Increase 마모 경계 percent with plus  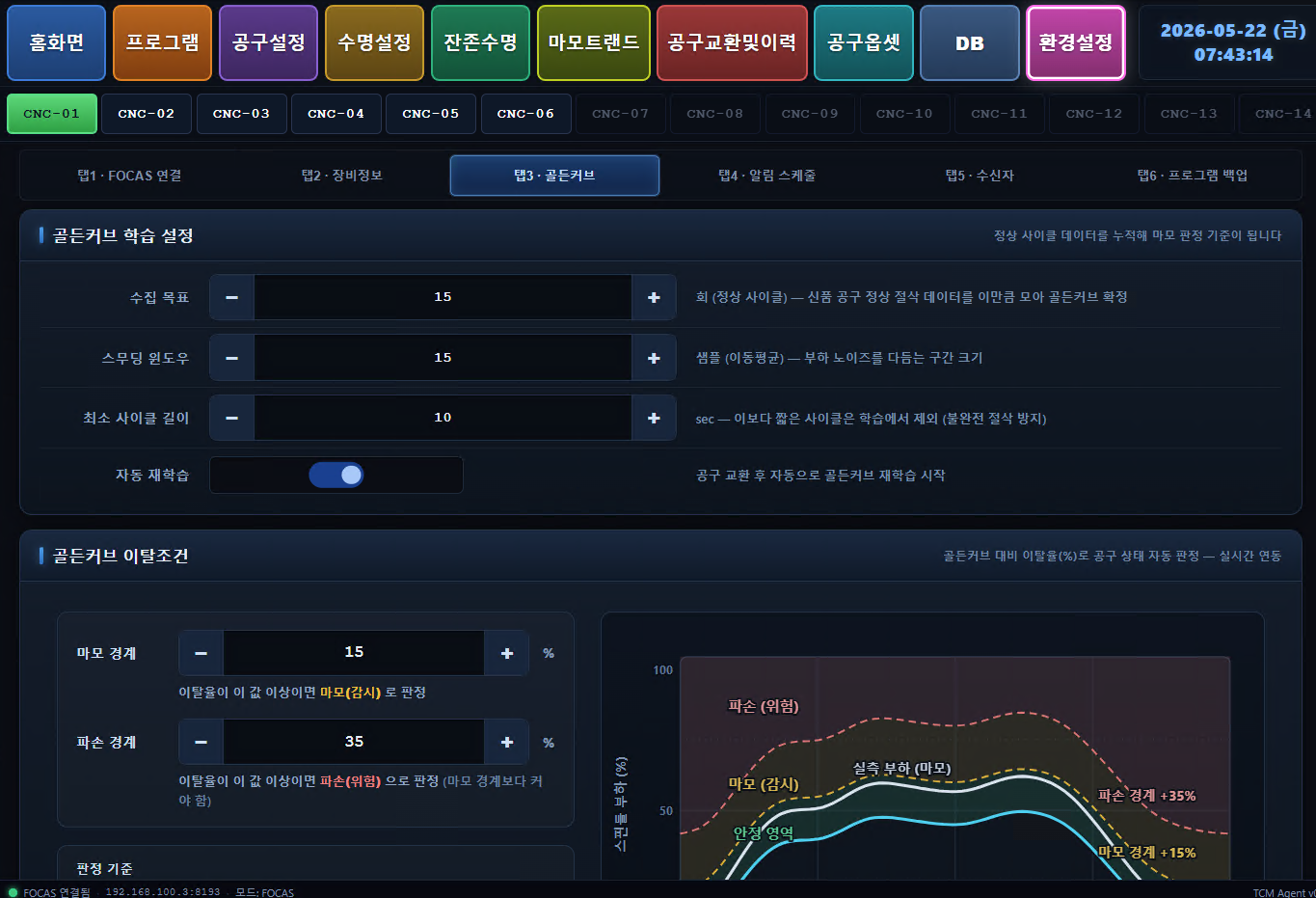[506, 653]
